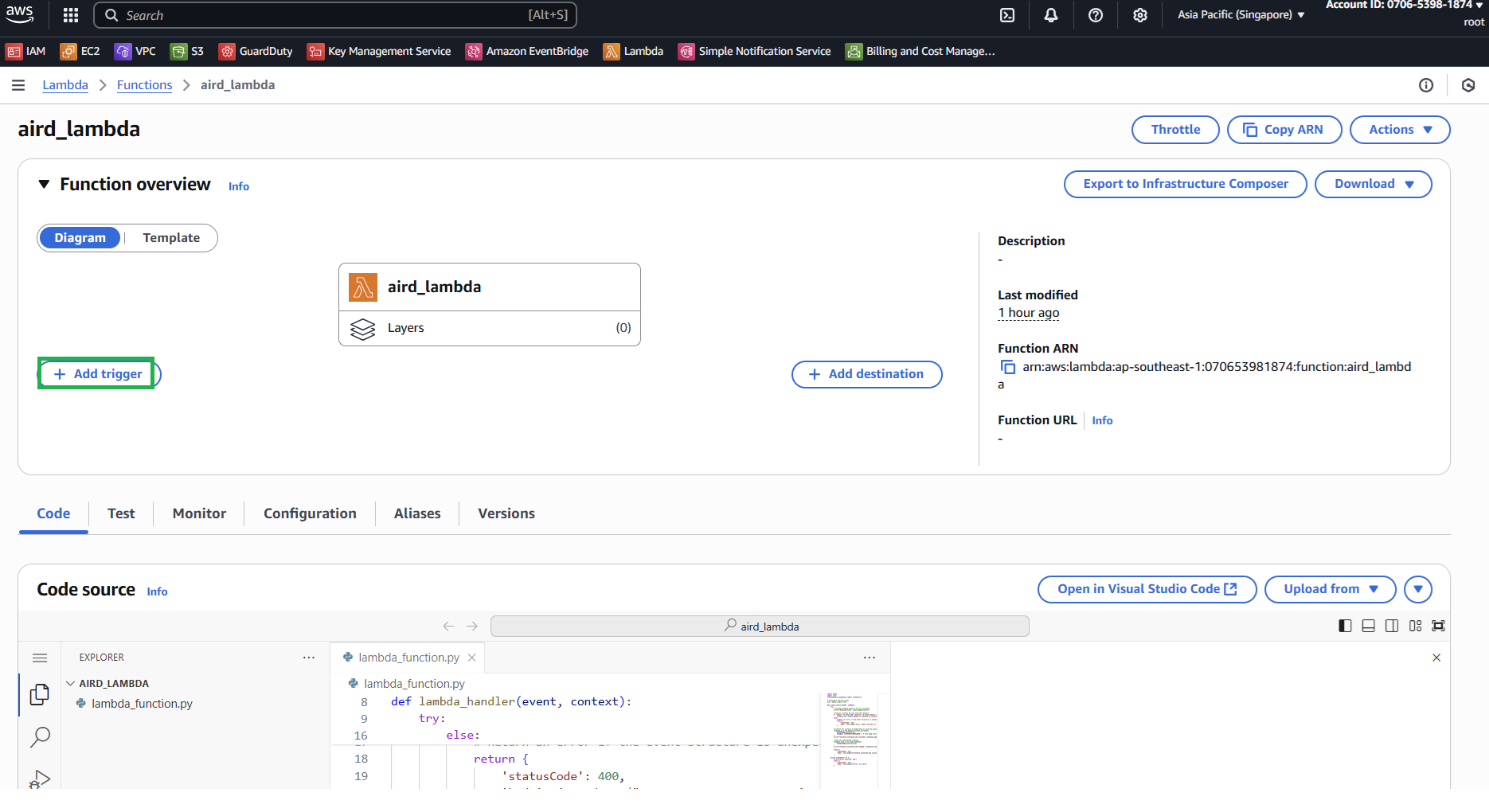Toggle the secondary side bar layout icon
Image resolution: width=1489 pixels, height=812 pixels.
(x=1391, y=626)
